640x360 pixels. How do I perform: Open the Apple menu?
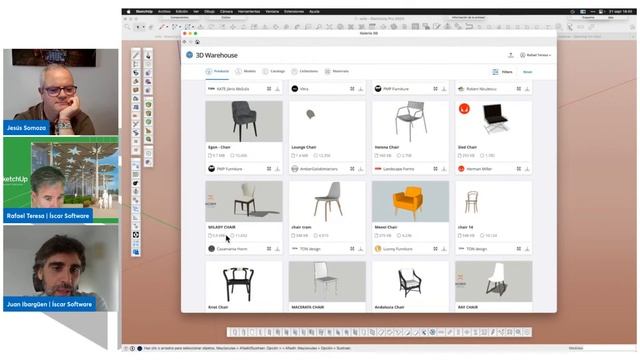(129, 12)
